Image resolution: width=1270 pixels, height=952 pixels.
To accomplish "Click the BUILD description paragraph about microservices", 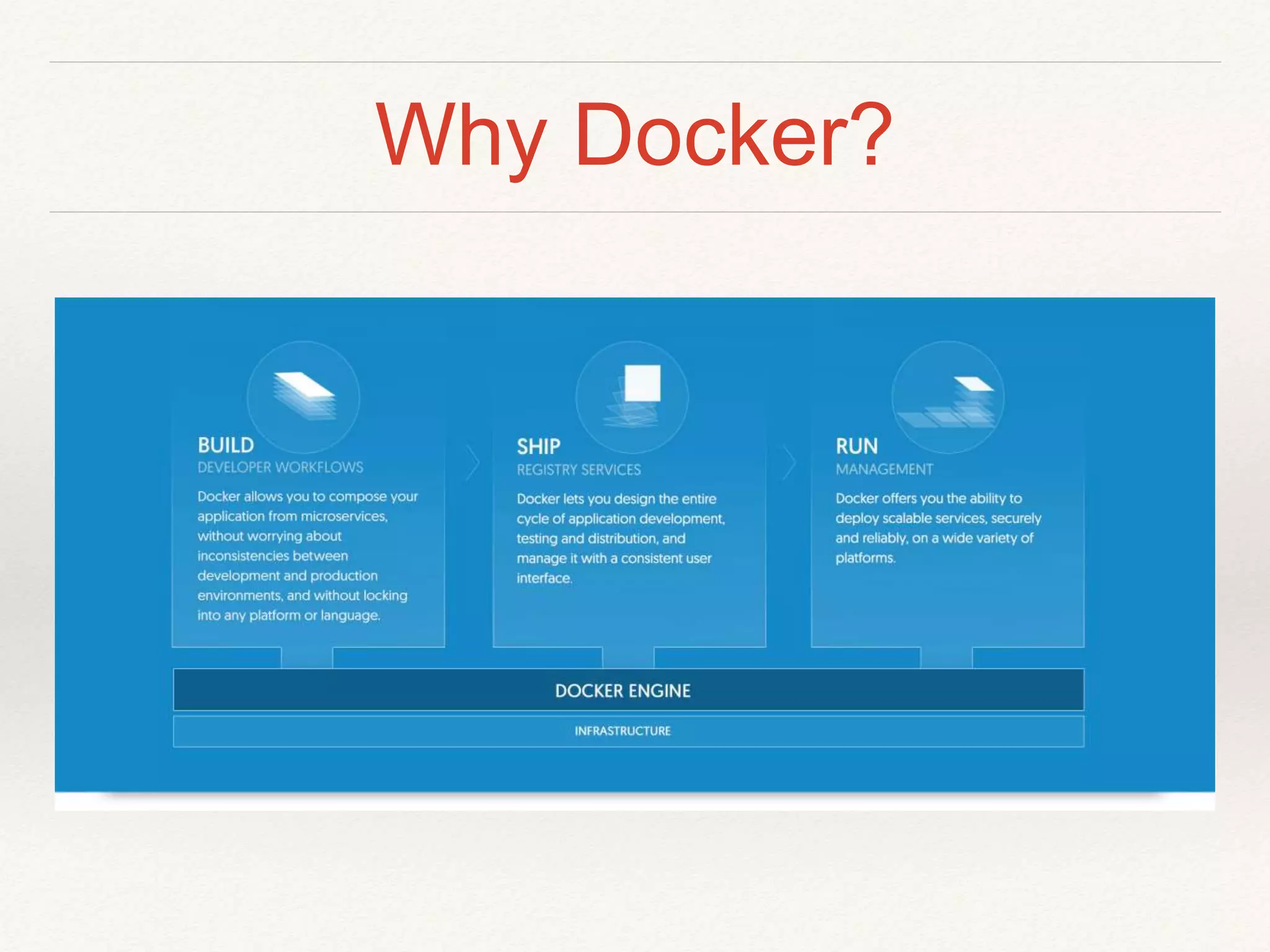I will (x=307, y=555).
